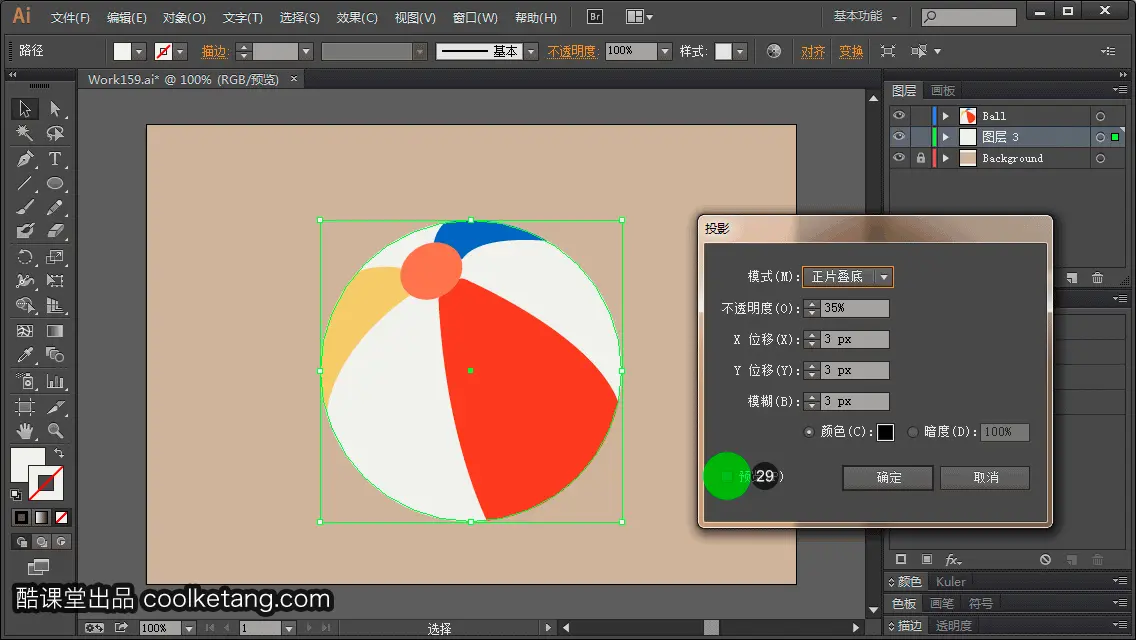Open the fill color dropdown in control bar
Image resolution: width=1136 pixels, height=640 pixels.
pyautogui.click(x=139, y=51)
